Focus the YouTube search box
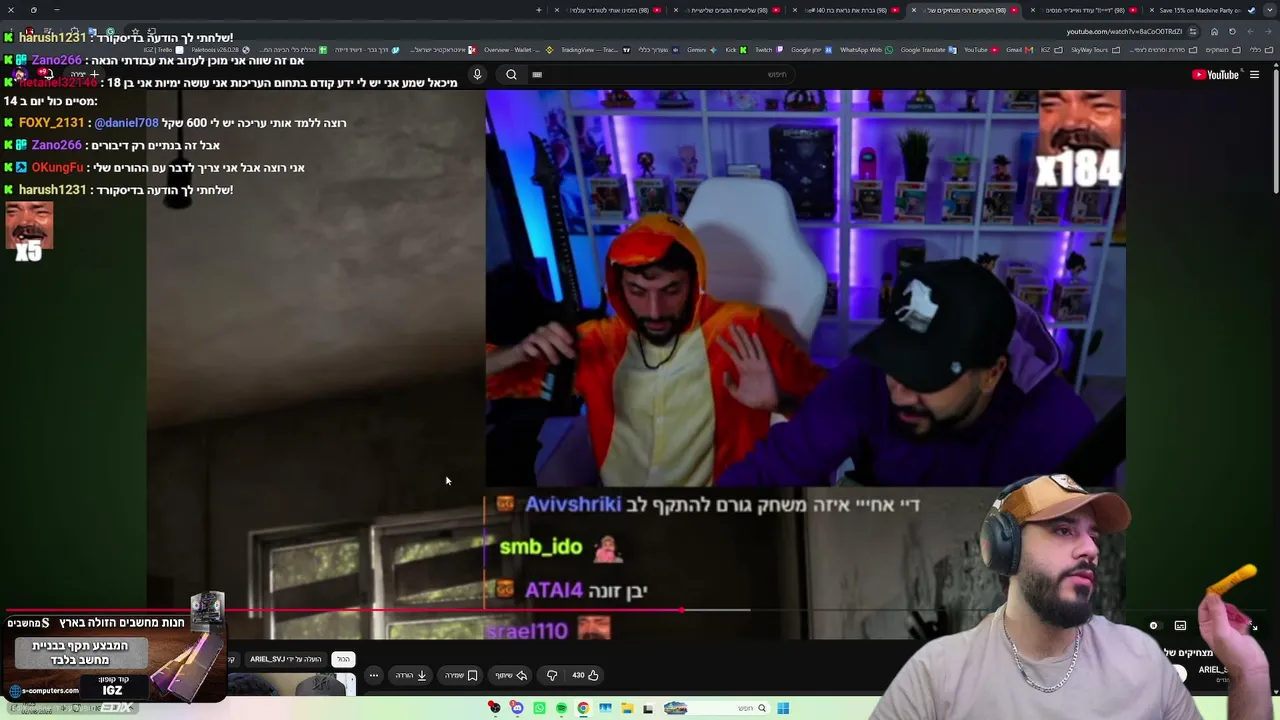The width and height of the screenshot is (1280, 720). [x=660, y=75]
